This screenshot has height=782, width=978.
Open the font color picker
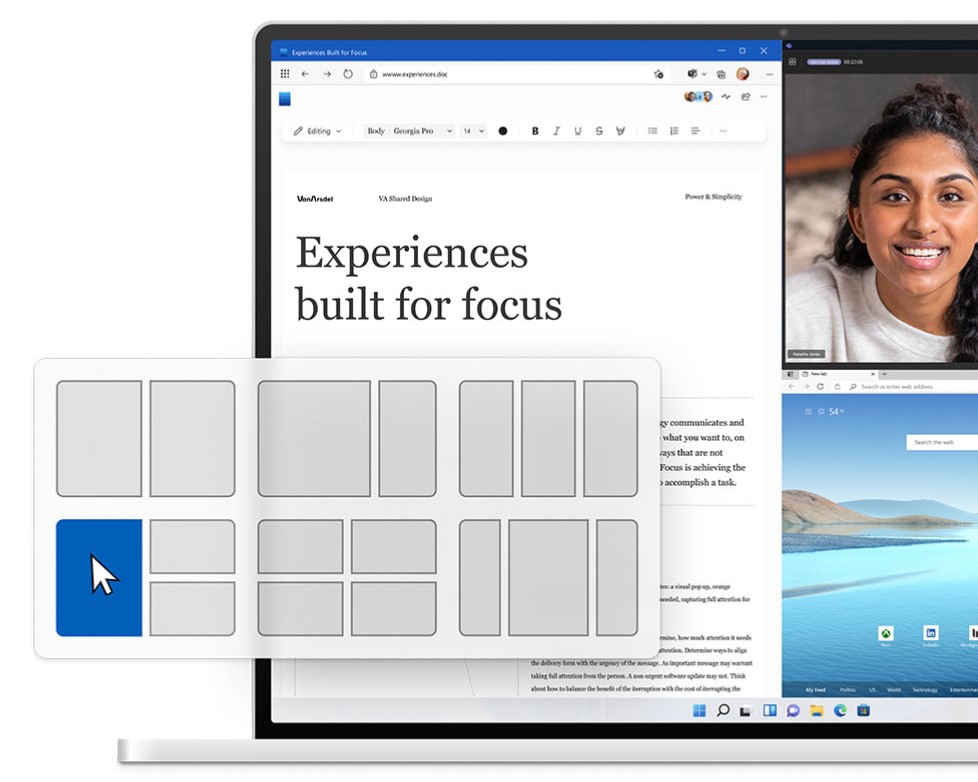502,131
